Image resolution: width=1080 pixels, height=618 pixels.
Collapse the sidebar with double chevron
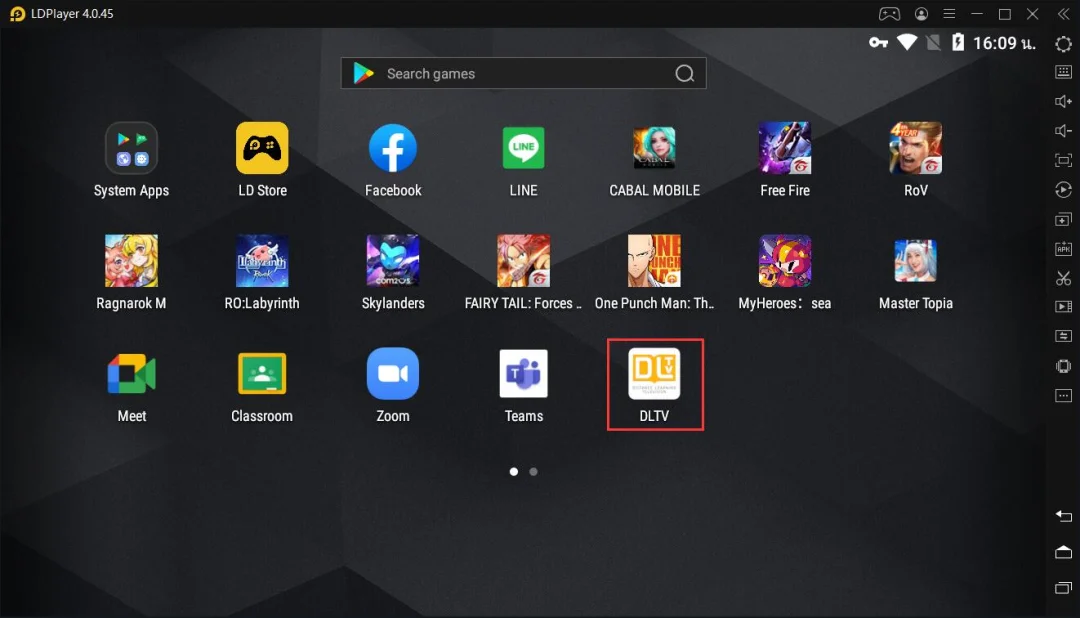pyautogui.click(x=1063, y=14)
